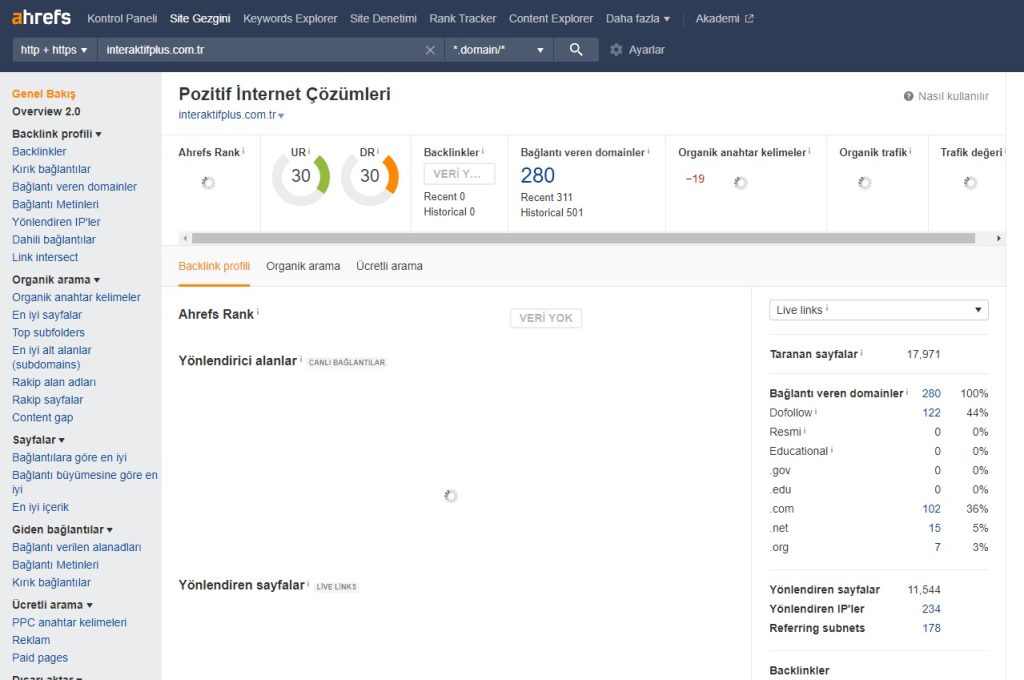Open Bağlantı verilen alanadları in sidebar

[x=76, y=547]
